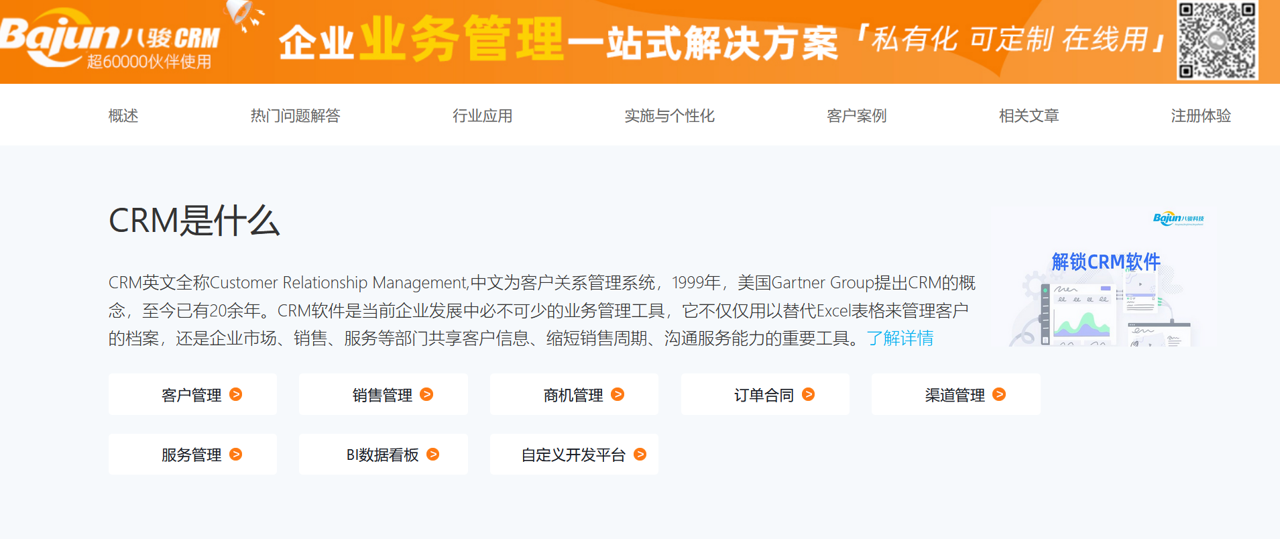This screenshot has height=539, width=1280.
Task: View the 相关文章 tab
Action: click(x=1028, y=116)
